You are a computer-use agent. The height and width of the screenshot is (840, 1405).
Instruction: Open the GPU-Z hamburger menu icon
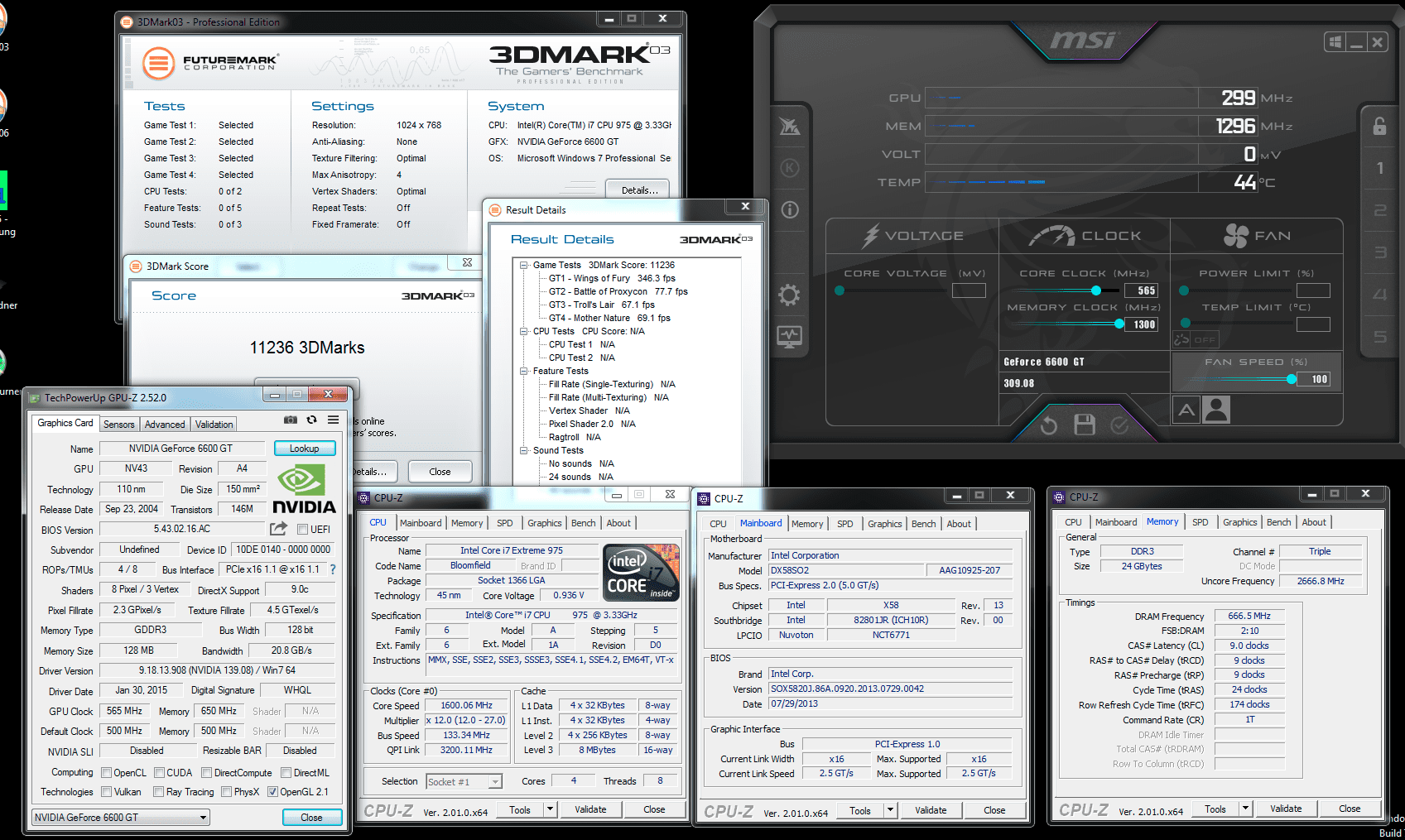pyautogui.click(x=333, y=420)
